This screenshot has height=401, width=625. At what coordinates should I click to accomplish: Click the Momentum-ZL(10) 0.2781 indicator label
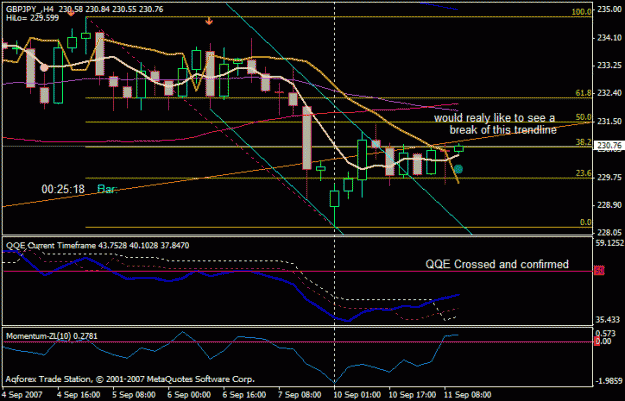click(x=51, y=336)
